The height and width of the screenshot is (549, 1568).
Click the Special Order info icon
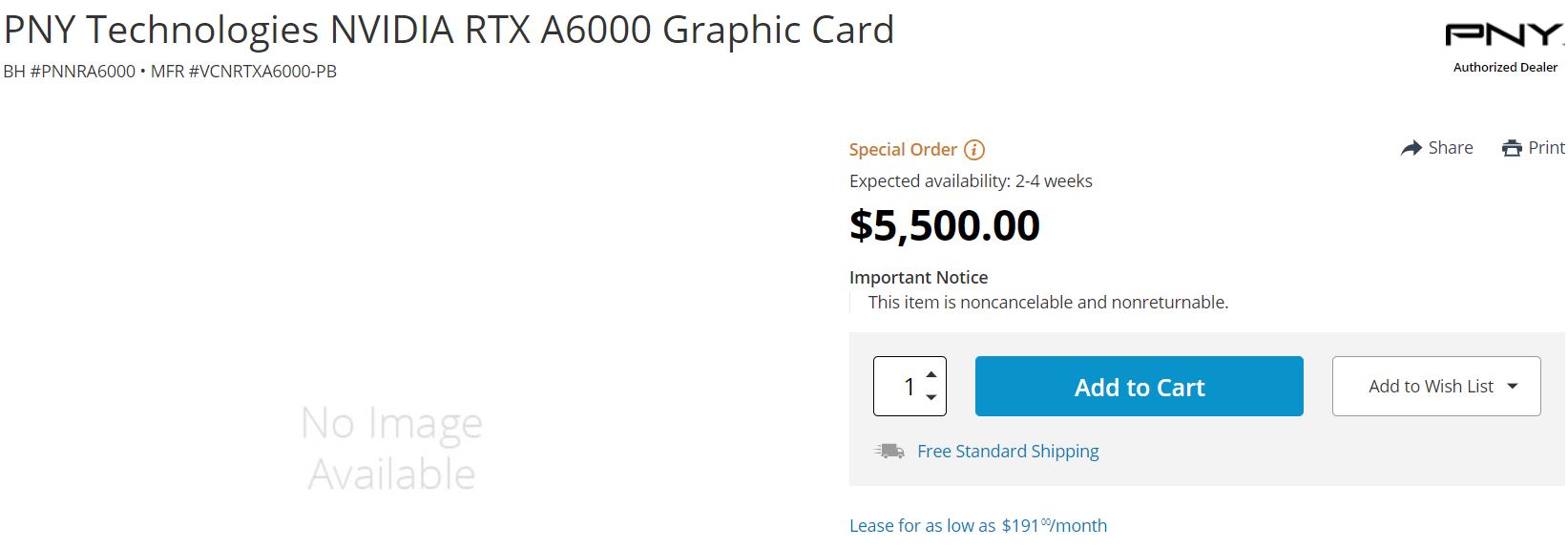pos(974,150)
